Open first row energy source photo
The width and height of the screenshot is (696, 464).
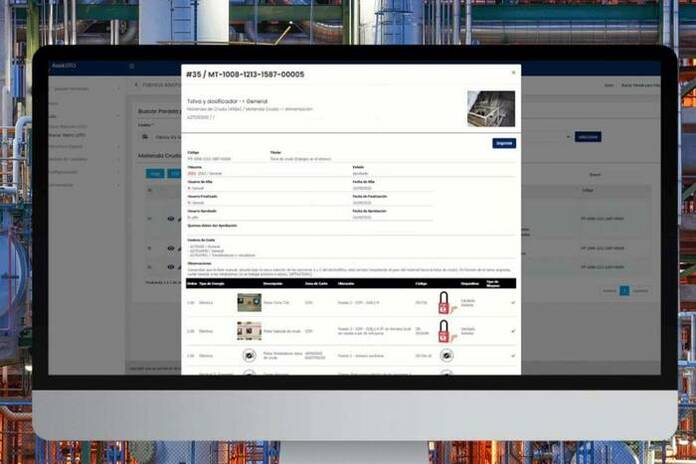point(248,302)
